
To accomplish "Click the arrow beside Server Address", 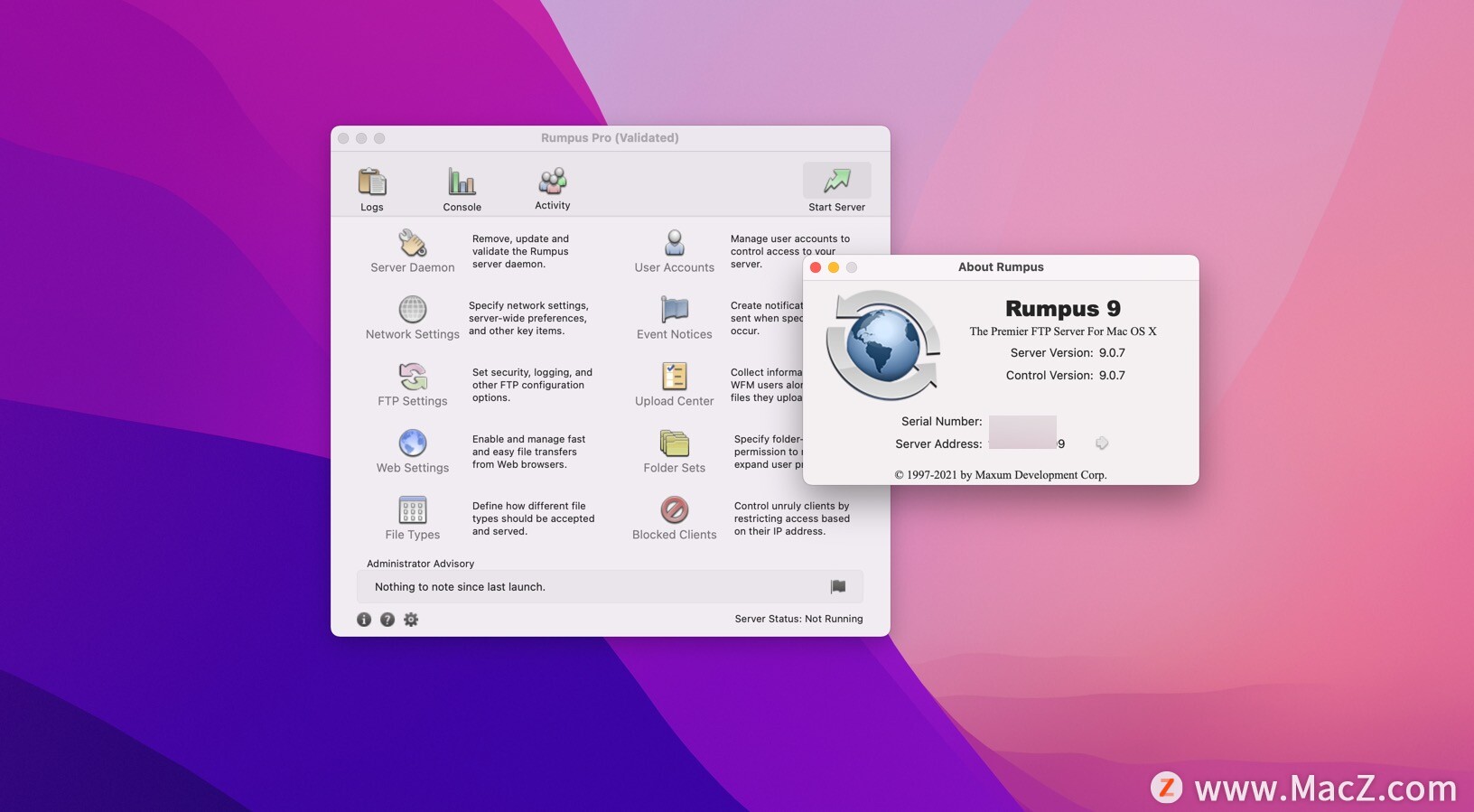I will [1102, 443].
